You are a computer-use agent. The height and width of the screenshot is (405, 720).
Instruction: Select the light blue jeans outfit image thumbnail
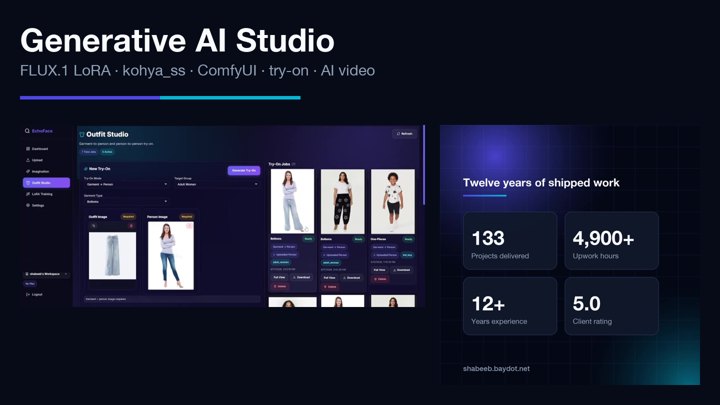pos(112,255)
